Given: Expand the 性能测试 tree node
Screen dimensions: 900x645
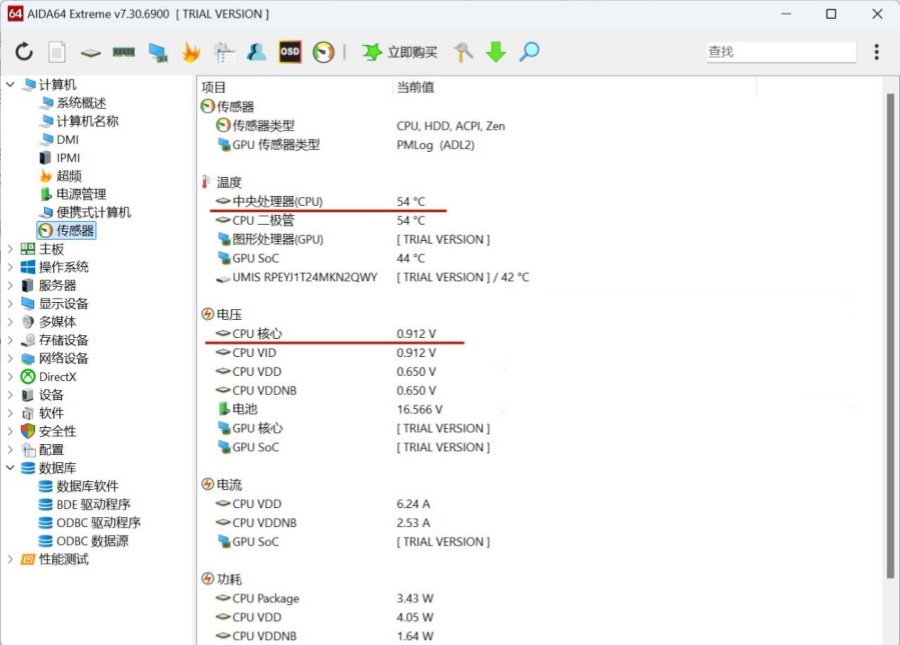Looking at the screenshot, I should [x=10, y=559].
